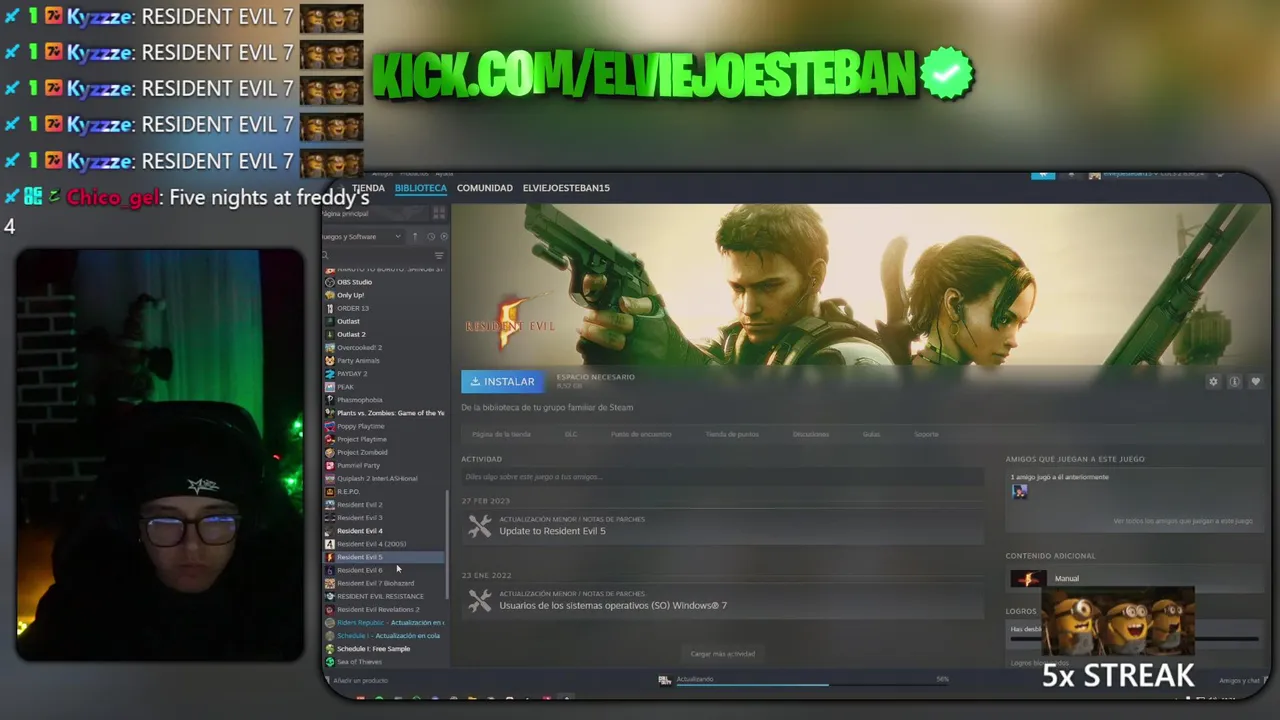Open Amigos y chat at bottom right

point(1239,681)
